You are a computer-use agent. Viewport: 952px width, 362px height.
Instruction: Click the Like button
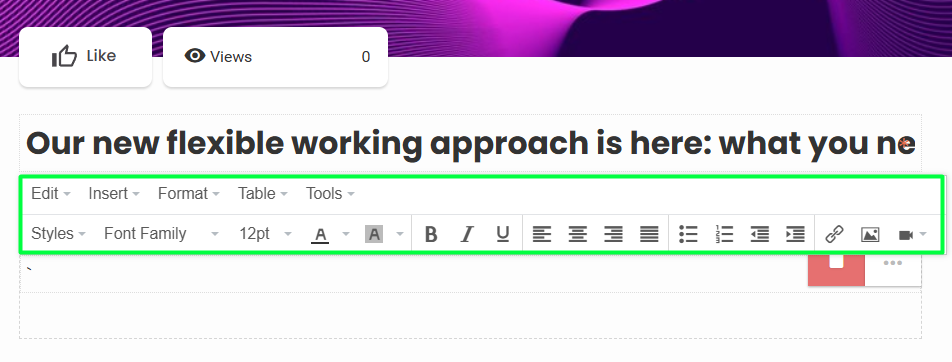pyautogui.click(x=86, y=56)
